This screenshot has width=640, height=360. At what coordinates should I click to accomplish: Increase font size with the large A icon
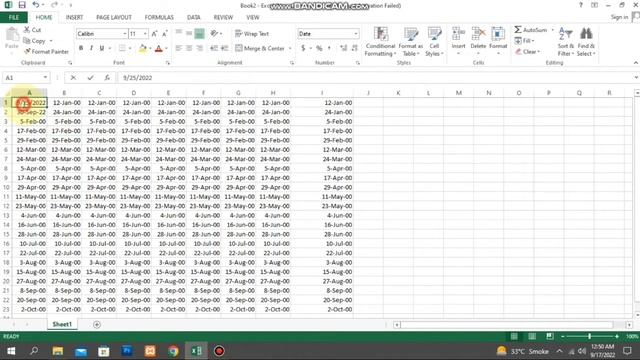pyautogui.click(x=154, y=33)
